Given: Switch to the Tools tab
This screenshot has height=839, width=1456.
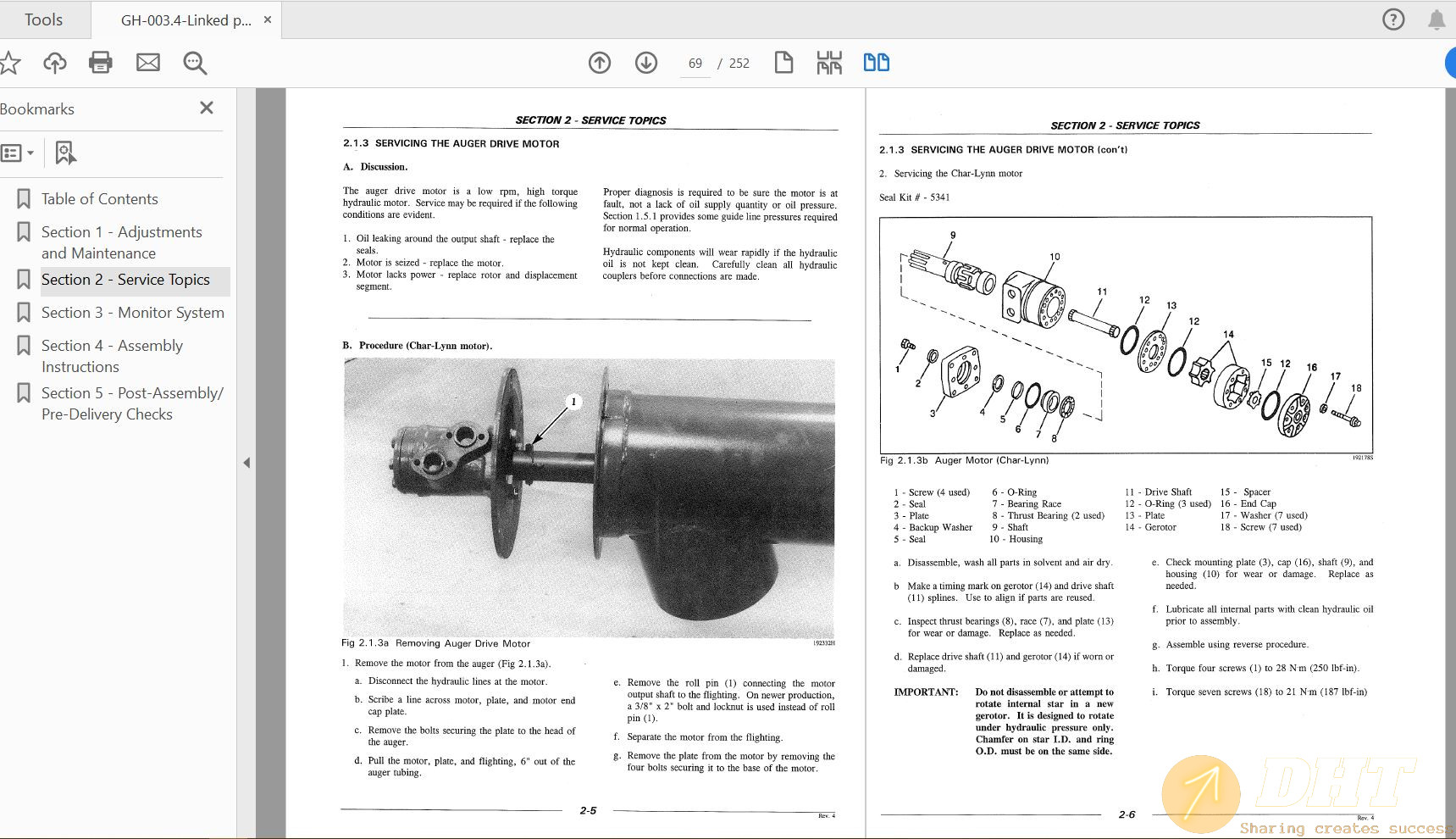Looking at the screenshot, I should [43, 19].
